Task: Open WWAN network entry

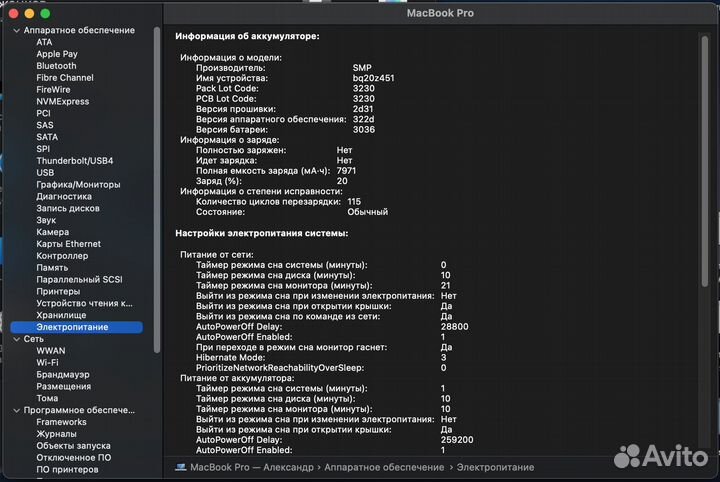Action: point(51,351)
